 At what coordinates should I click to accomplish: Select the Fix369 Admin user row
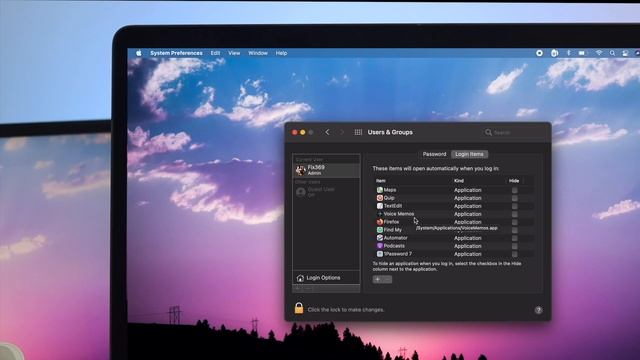coord(326,170)
